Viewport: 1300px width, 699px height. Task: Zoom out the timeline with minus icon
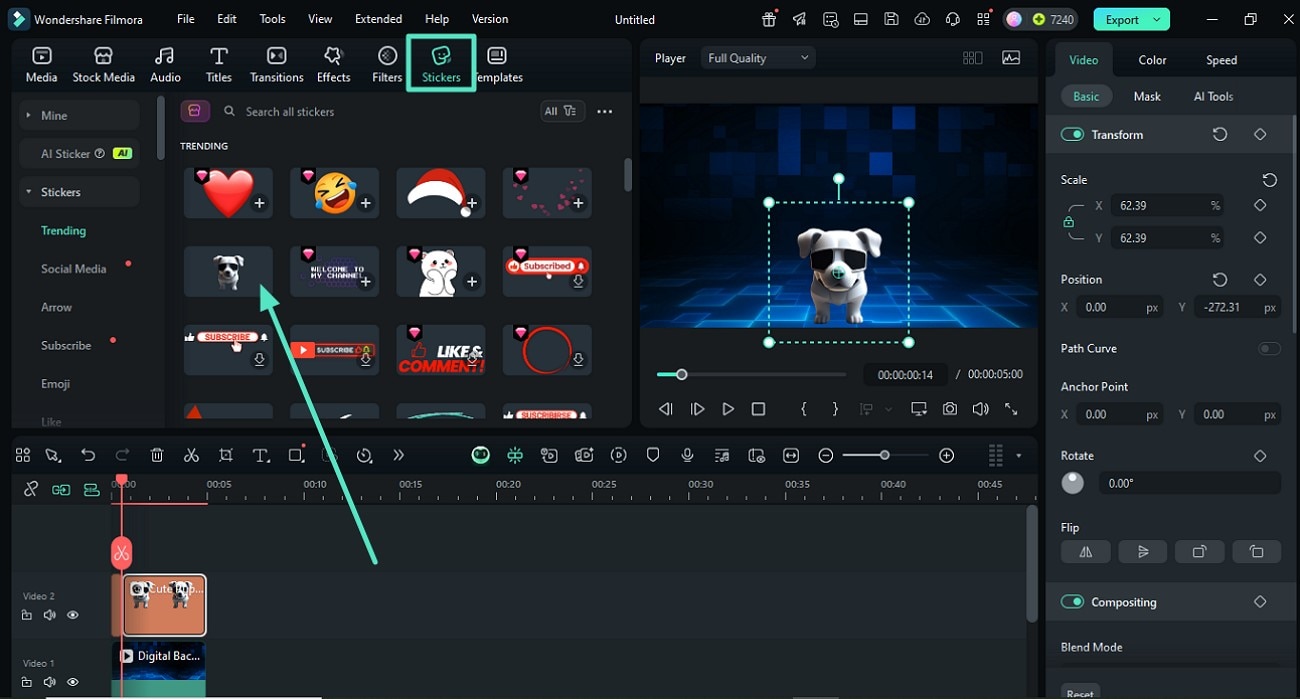pyautogui.click(x=826, y=455)
